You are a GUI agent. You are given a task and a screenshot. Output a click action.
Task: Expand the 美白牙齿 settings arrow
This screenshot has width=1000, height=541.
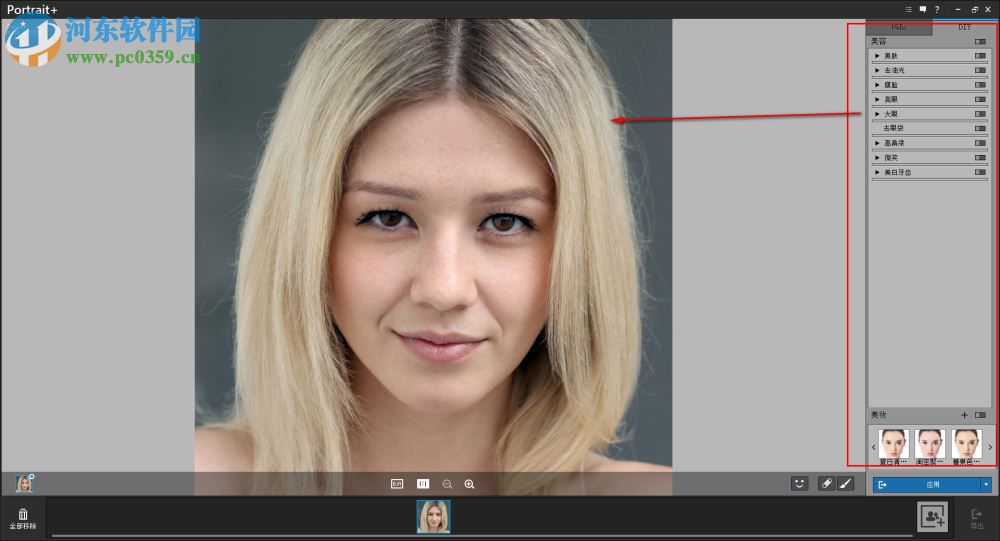[878, 172]
